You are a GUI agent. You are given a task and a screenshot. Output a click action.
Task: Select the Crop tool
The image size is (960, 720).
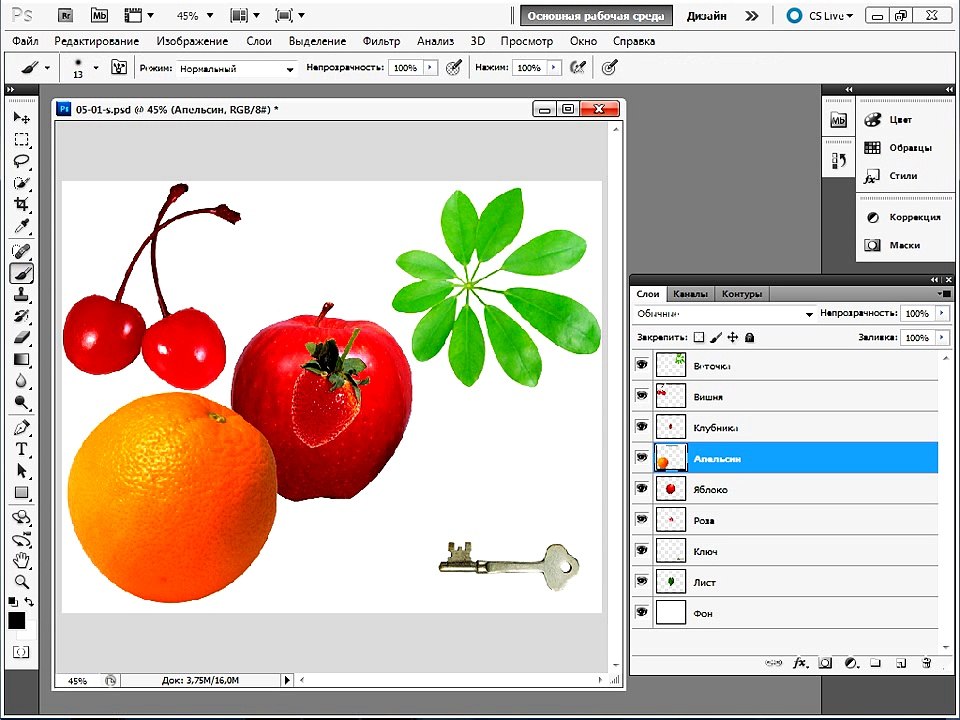pyautogui.click(x=21, y=204)
